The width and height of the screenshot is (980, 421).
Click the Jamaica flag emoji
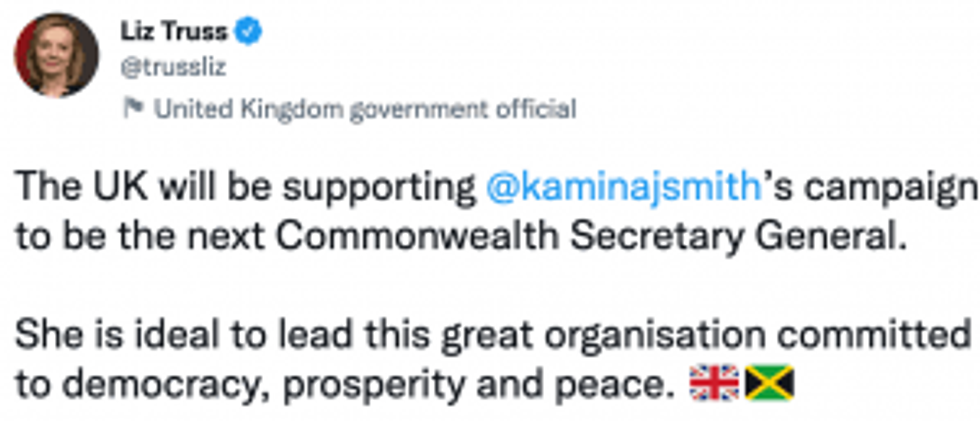click(769, 382)
